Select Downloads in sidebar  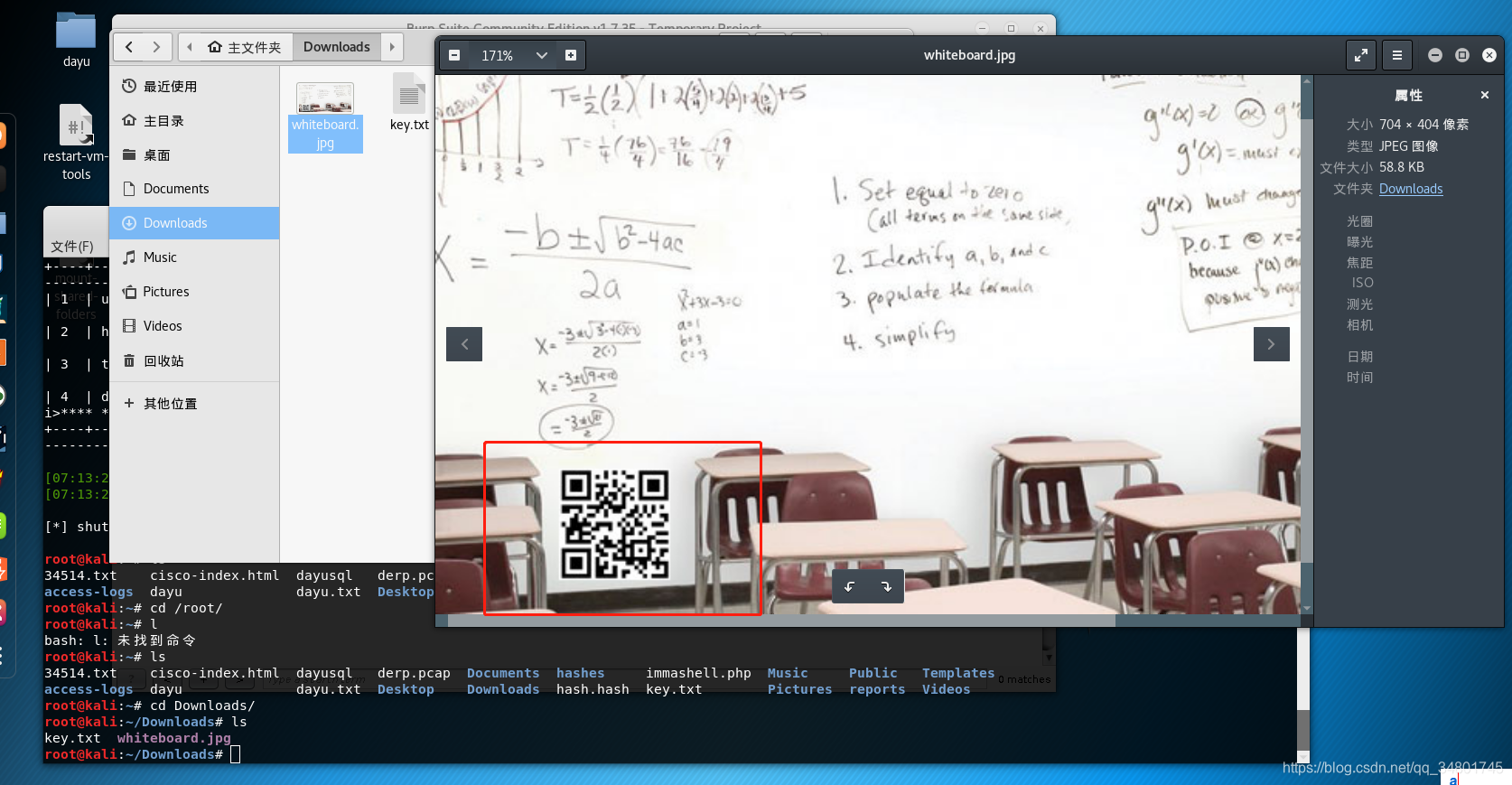194,223
